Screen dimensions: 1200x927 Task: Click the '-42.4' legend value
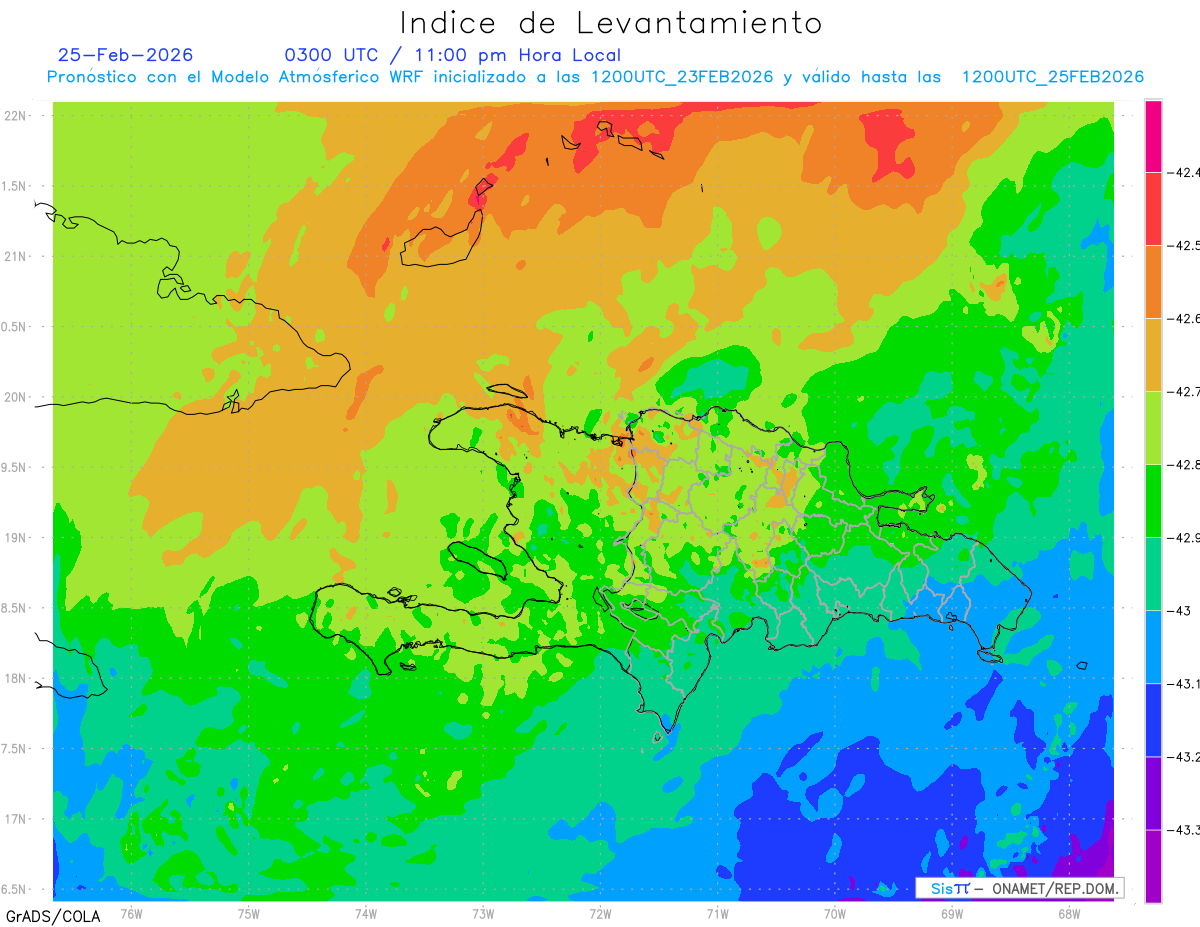1185,172
